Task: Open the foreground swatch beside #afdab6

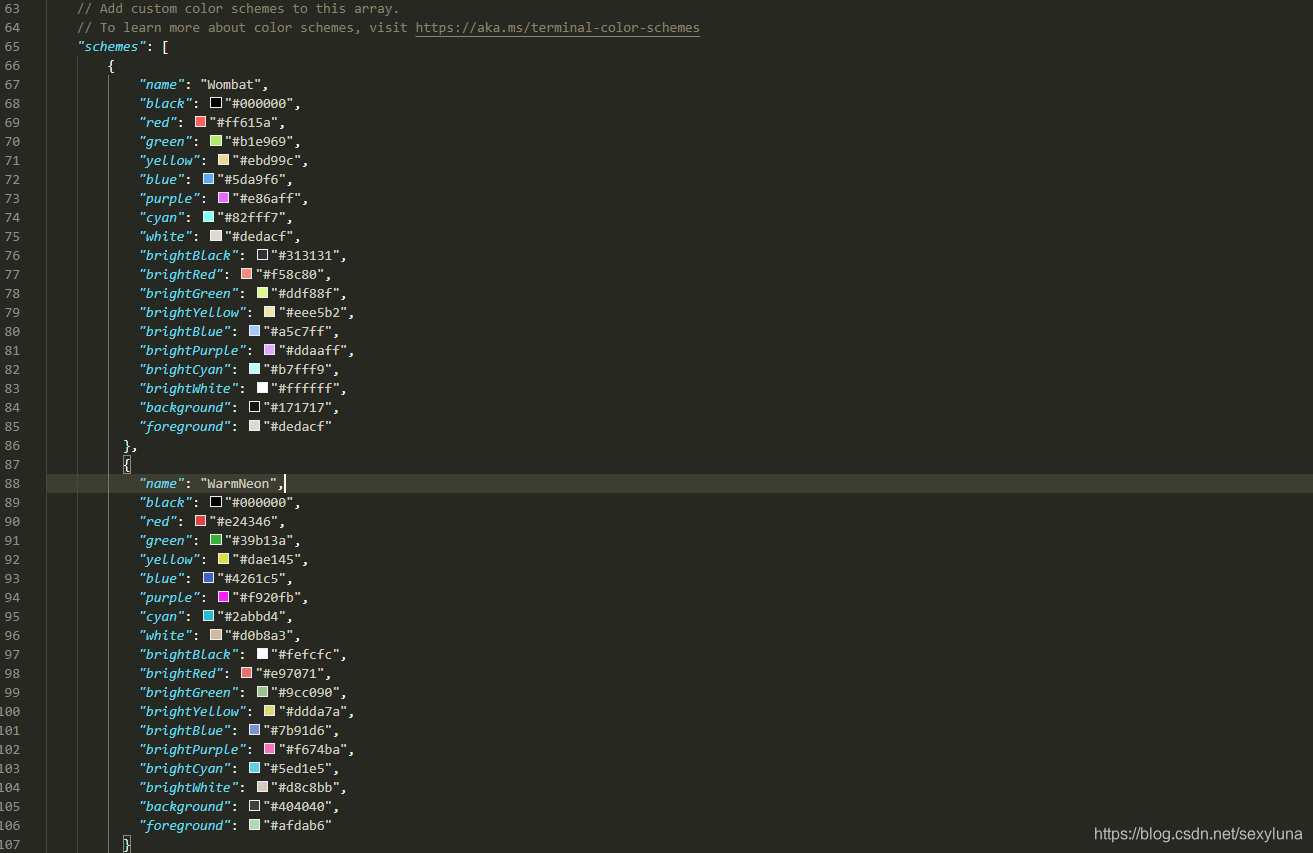Action: (x=254, y=825)
